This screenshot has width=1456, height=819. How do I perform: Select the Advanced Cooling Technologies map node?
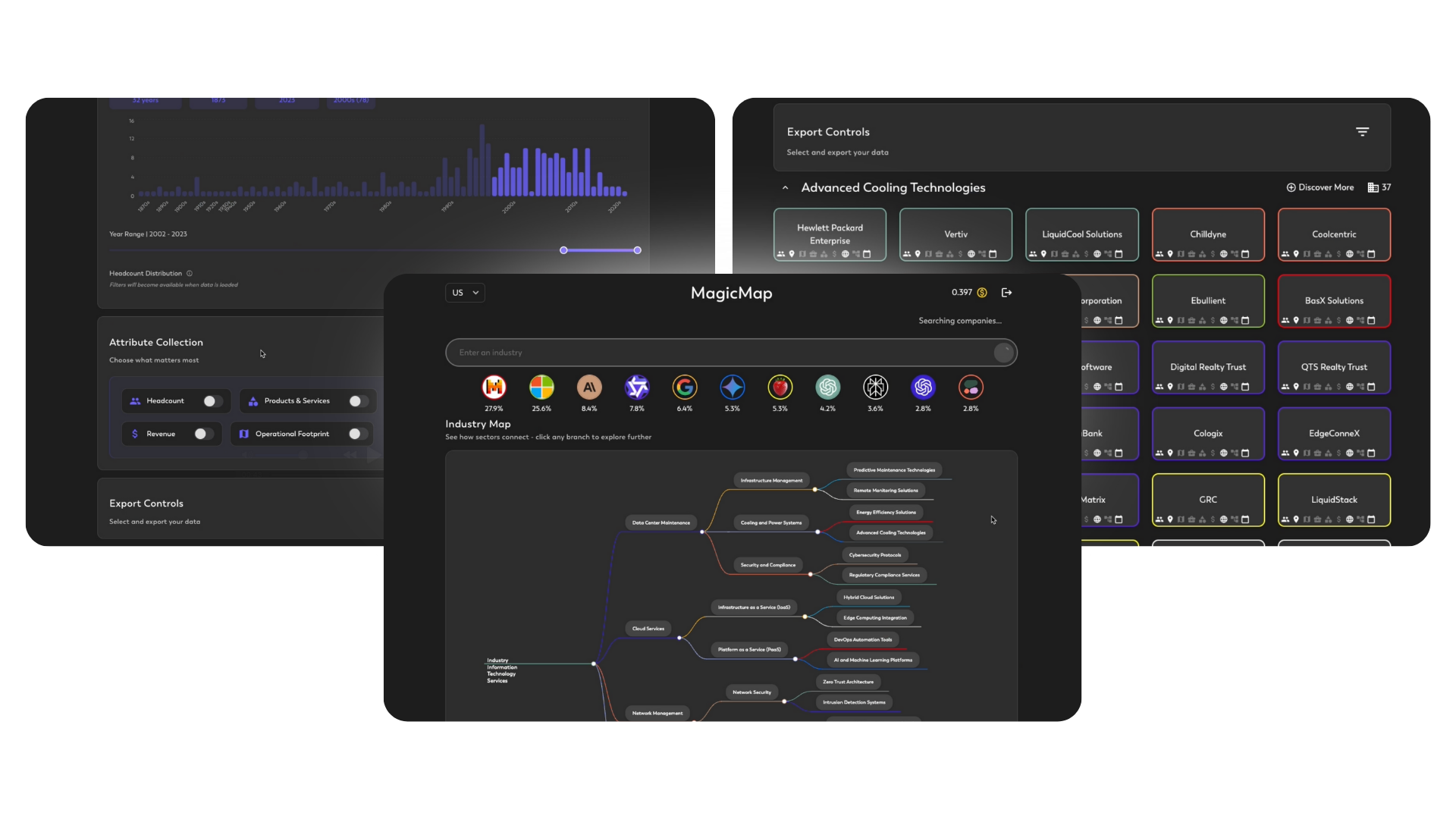click(890, 532)
